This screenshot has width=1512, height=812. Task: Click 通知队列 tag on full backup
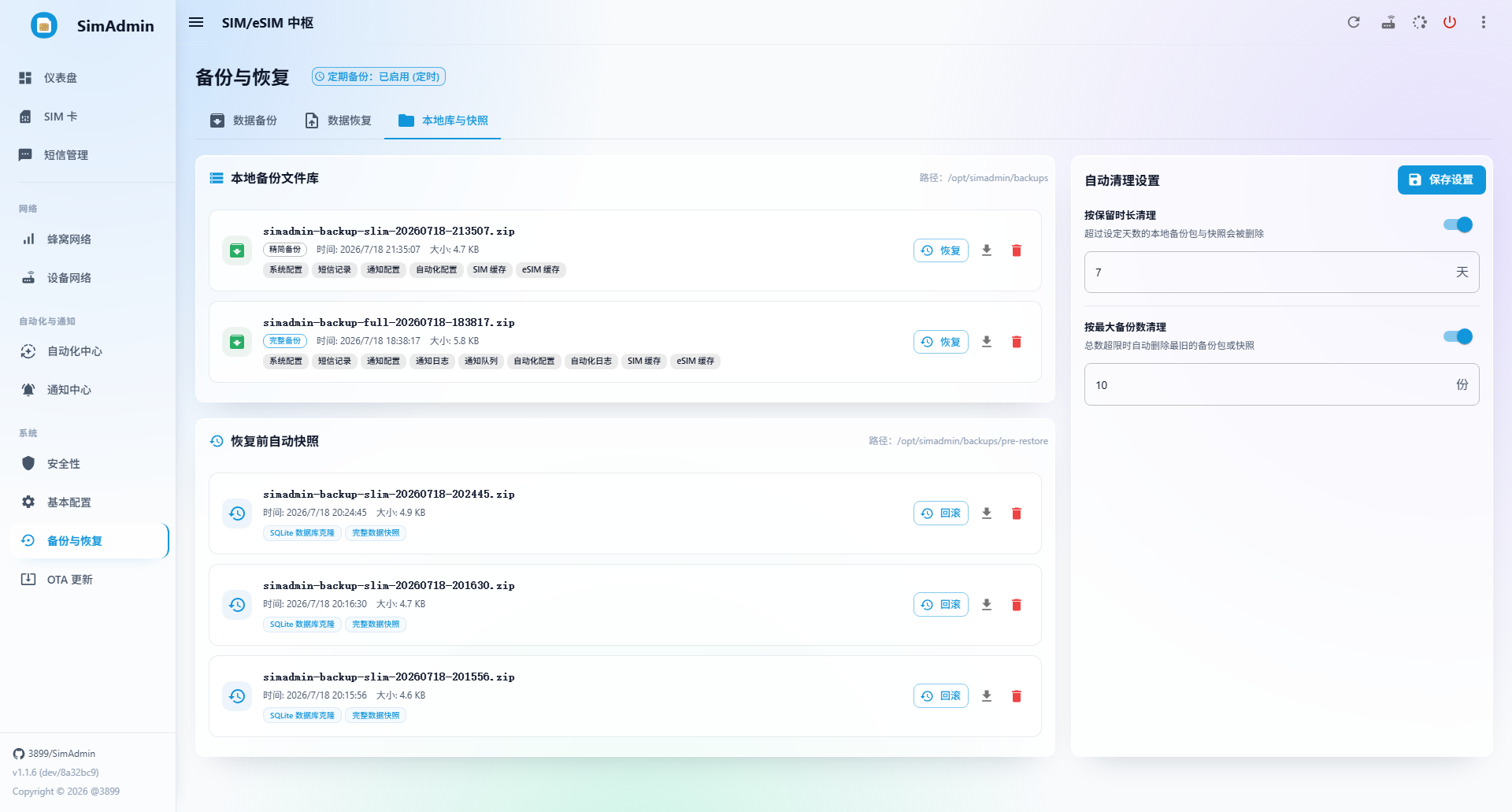point(480,362)
